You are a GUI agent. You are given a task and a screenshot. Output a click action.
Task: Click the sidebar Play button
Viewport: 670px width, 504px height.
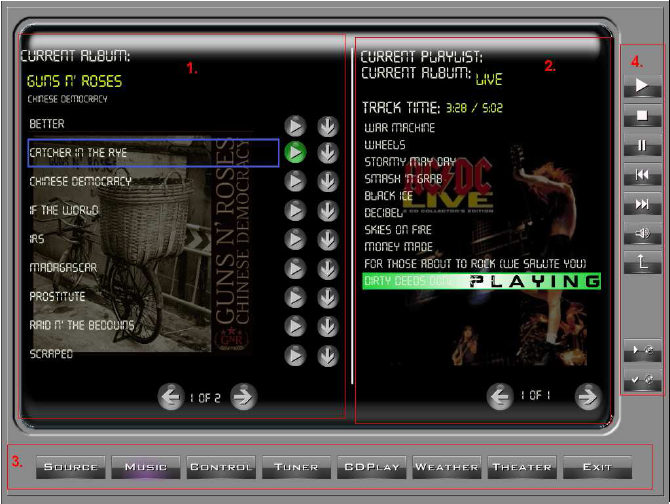coord(642,86)
